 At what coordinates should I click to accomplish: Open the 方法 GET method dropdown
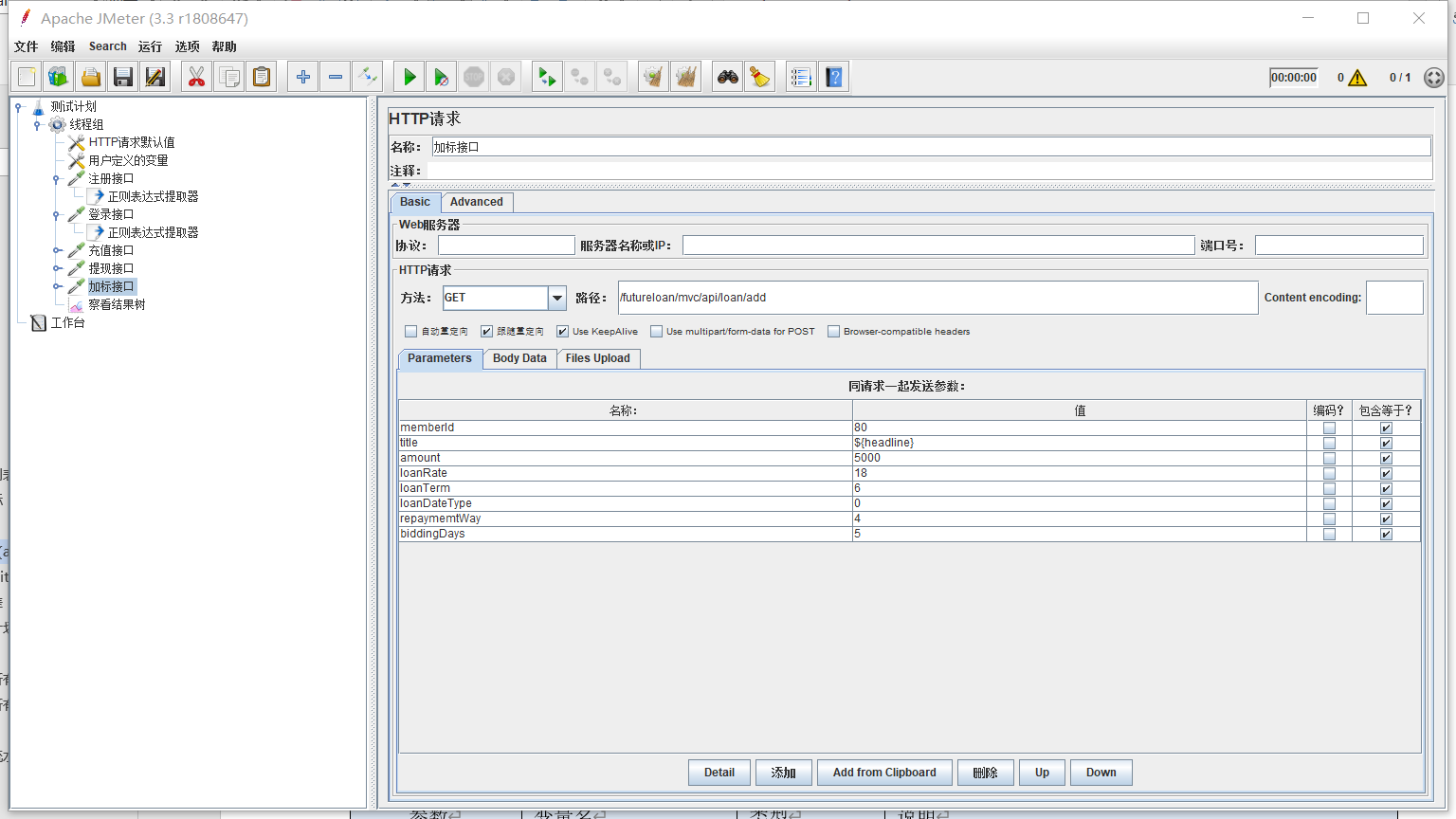coord(557,298)
